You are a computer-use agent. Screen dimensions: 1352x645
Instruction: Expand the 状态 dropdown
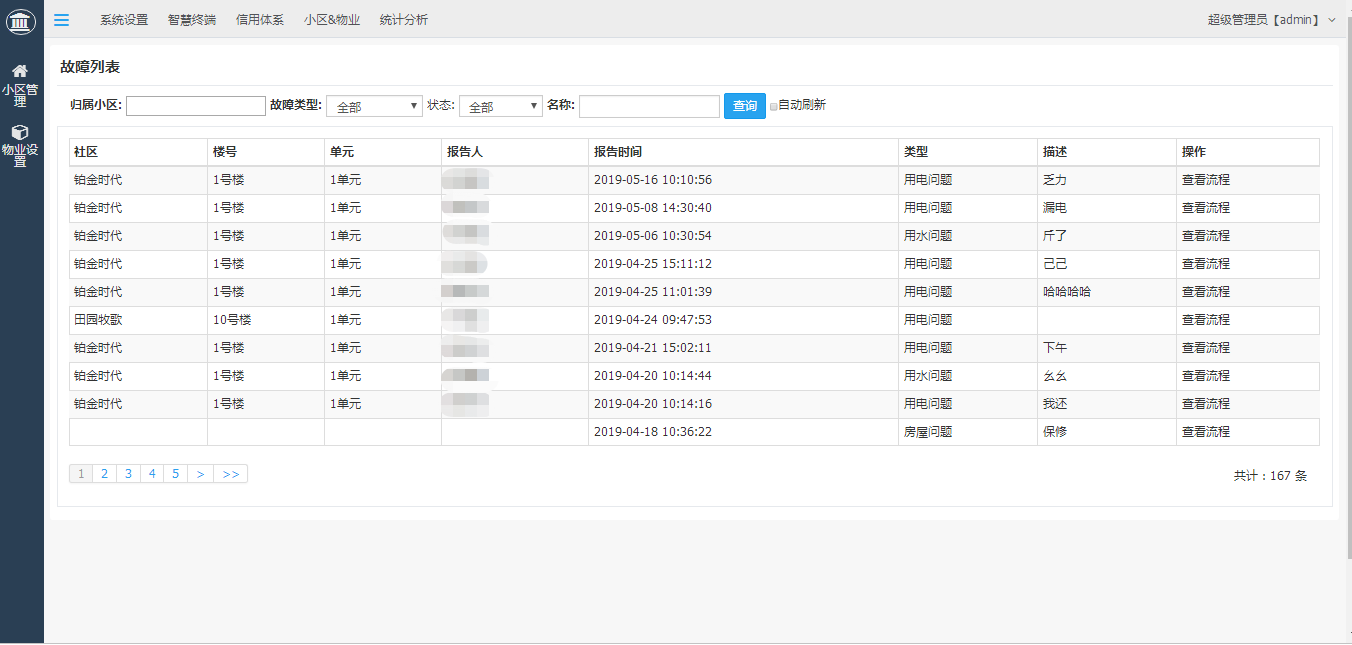click(x=500, y=106)
